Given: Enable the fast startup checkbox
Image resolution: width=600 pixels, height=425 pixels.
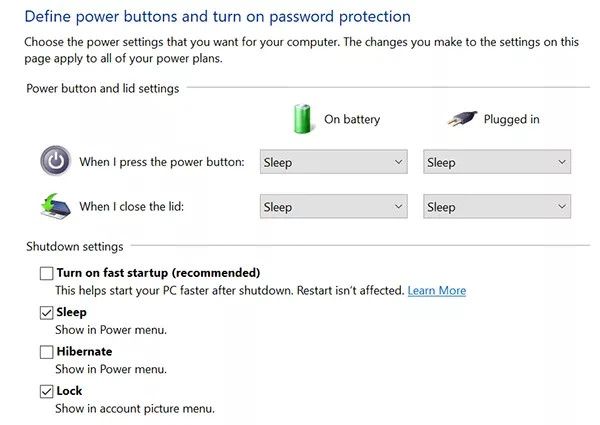Looking at the screenshot, I should coord(46,273).
